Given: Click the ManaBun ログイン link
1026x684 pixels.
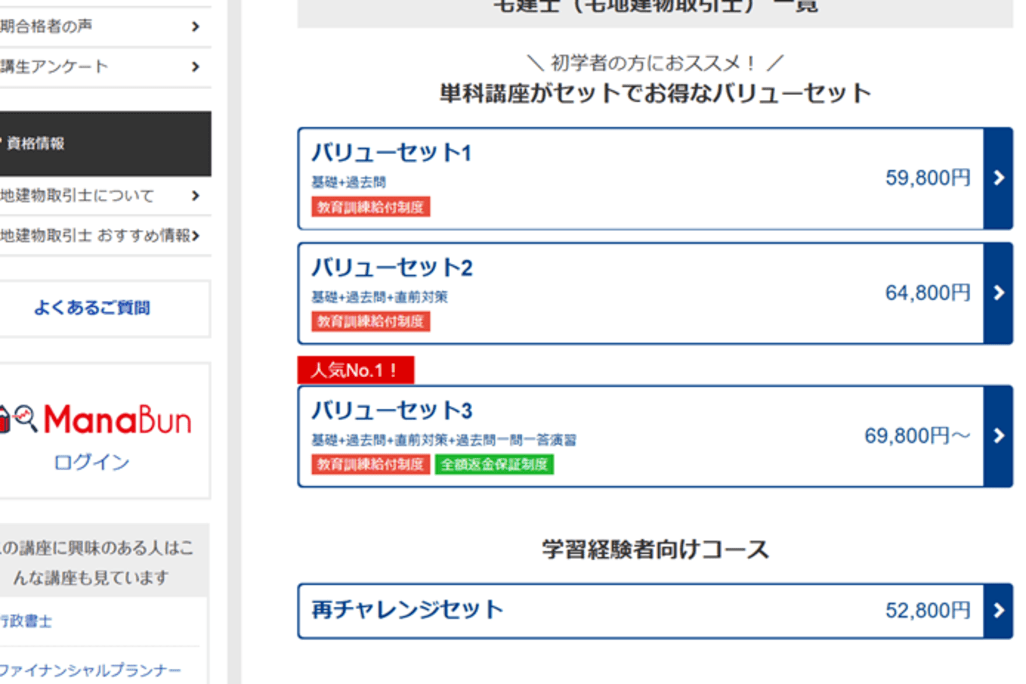Looking at the screenshot, I should tap(91, 463).
